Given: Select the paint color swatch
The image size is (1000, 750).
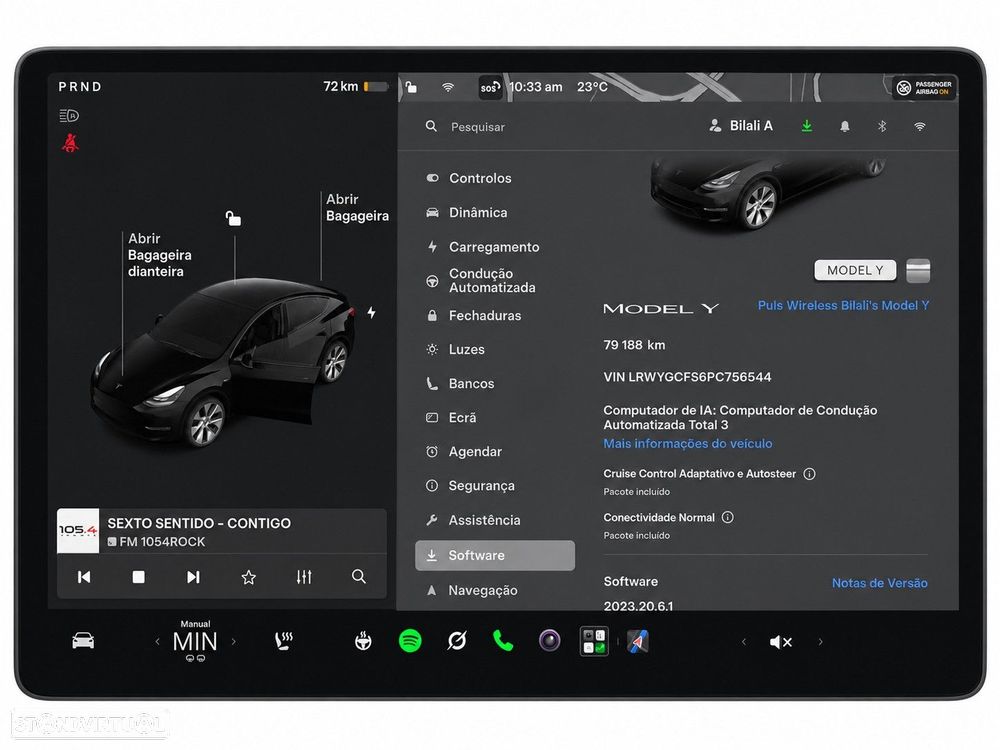Looking at the screenshot, I should point(918,270).
